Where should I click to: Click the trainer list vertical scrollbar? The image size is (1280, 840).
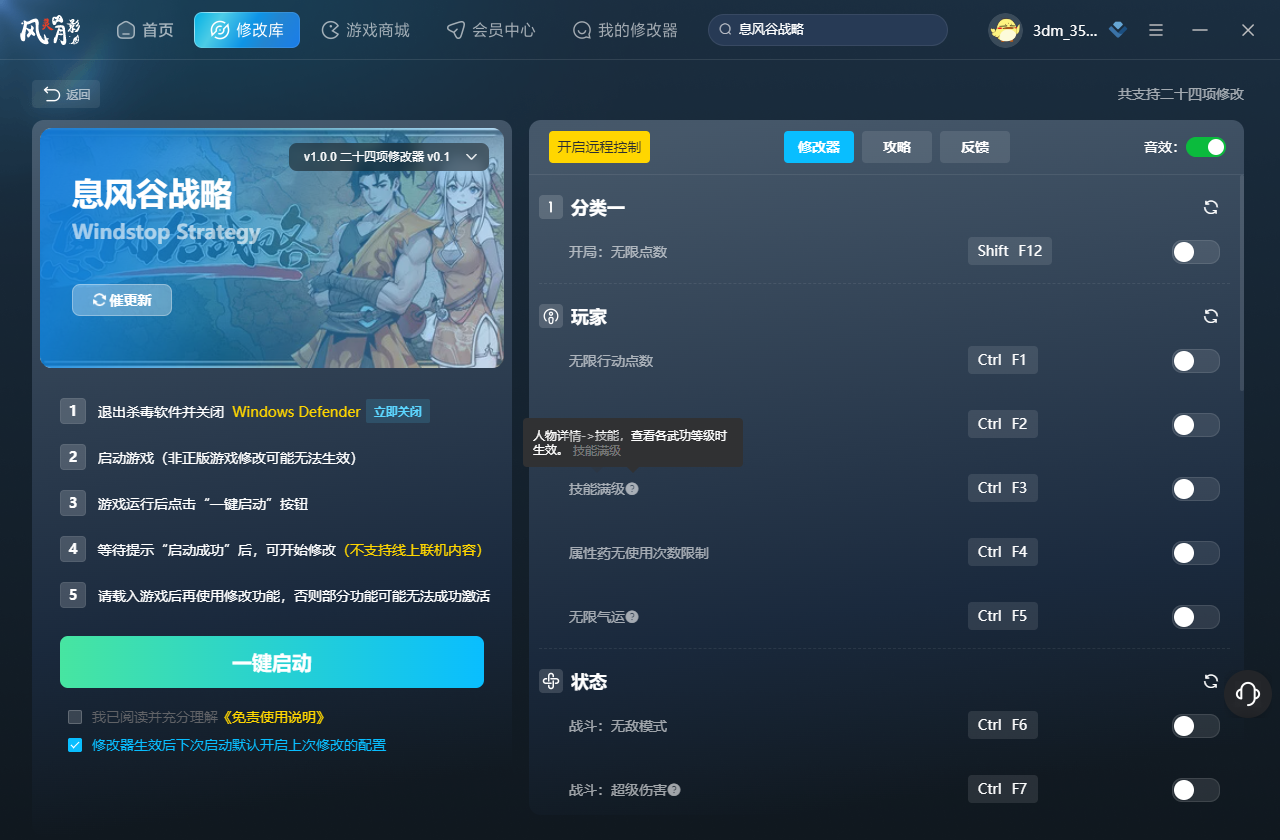point(1241,283)
